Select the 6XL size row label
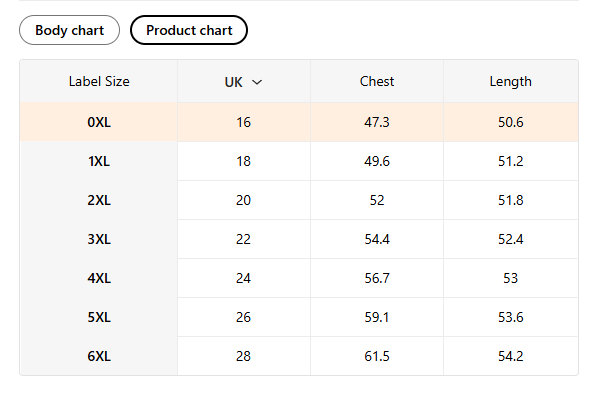This screenshot has width=607, height=401. [99, 356]
